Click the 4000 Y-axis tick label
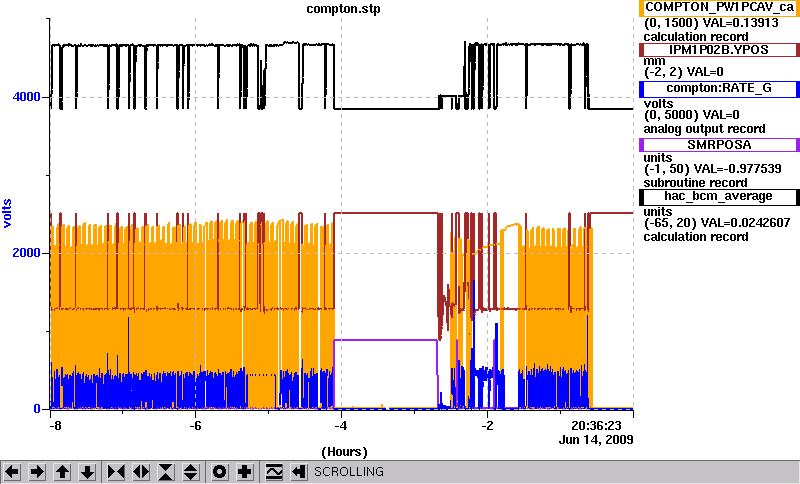 (27, 97)
